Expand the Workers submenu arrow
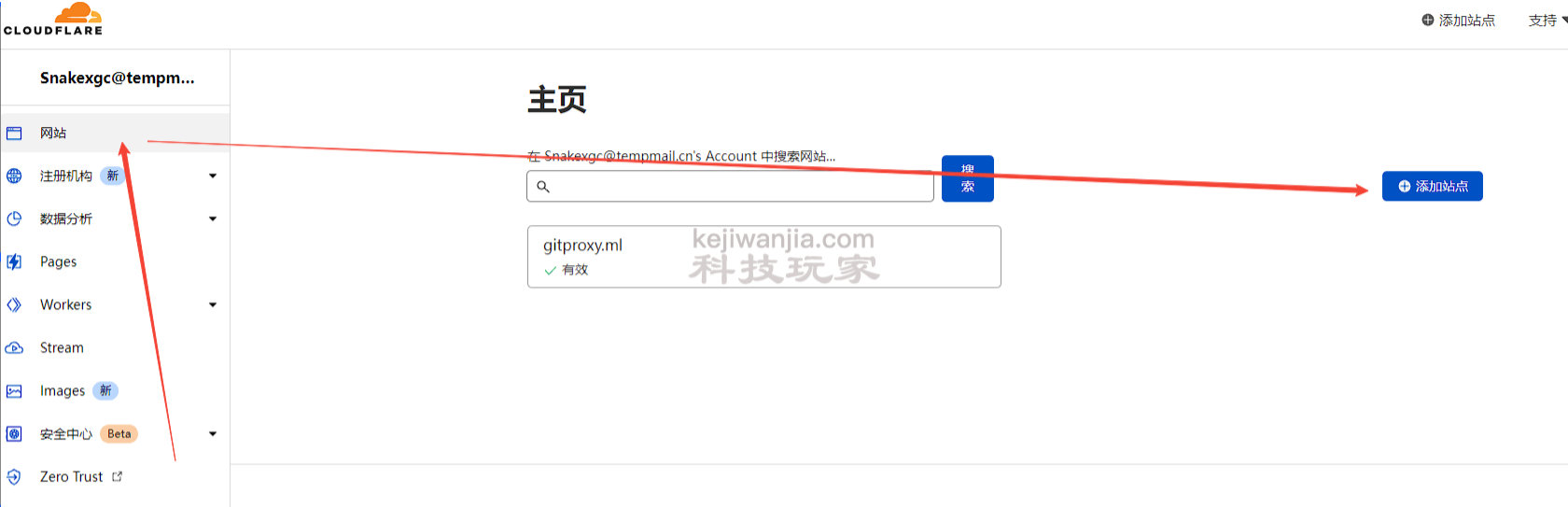The width and height of the screenshot is (1568, 507). click(213, 304)
